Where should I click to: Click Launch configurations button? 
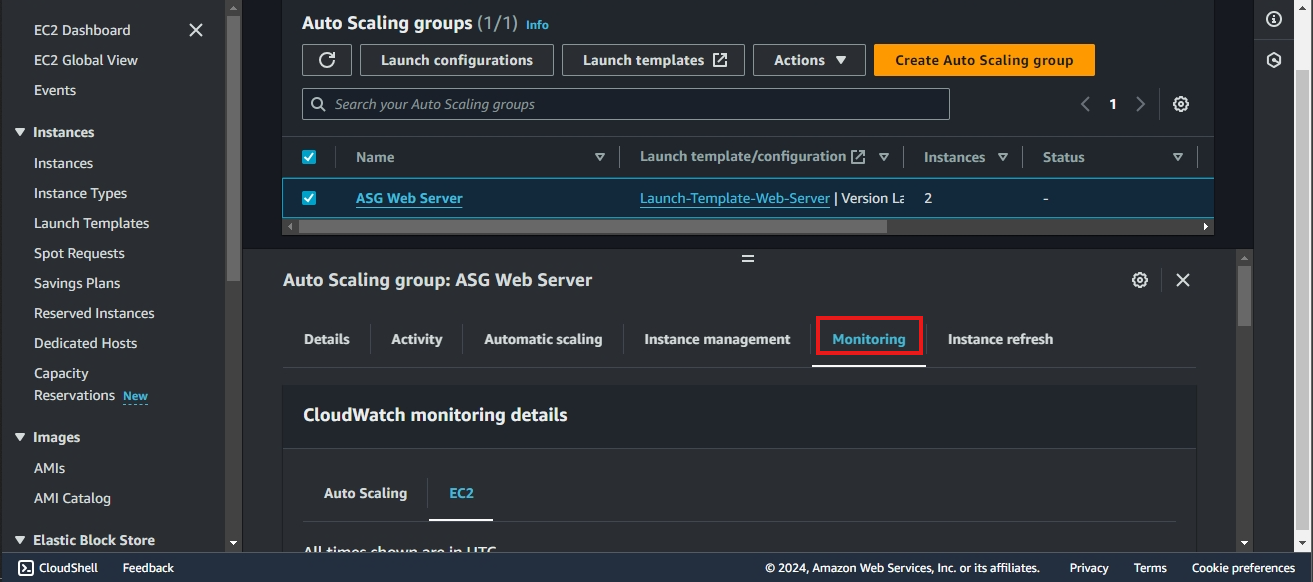[457, 60]
